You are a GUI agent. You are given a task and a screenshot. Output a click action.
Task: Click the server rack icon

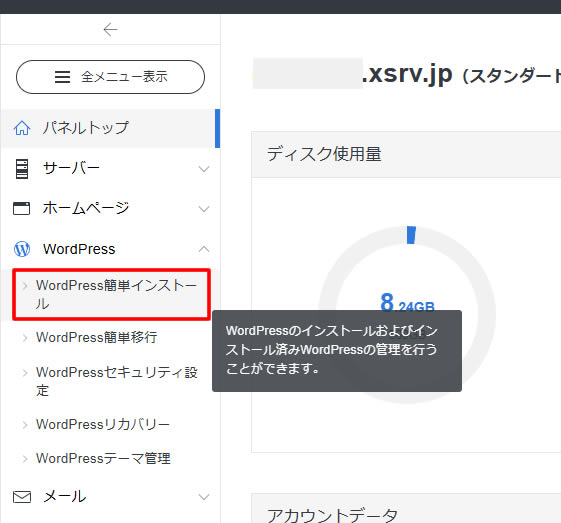pyautogui.click(x=22, y=169)
